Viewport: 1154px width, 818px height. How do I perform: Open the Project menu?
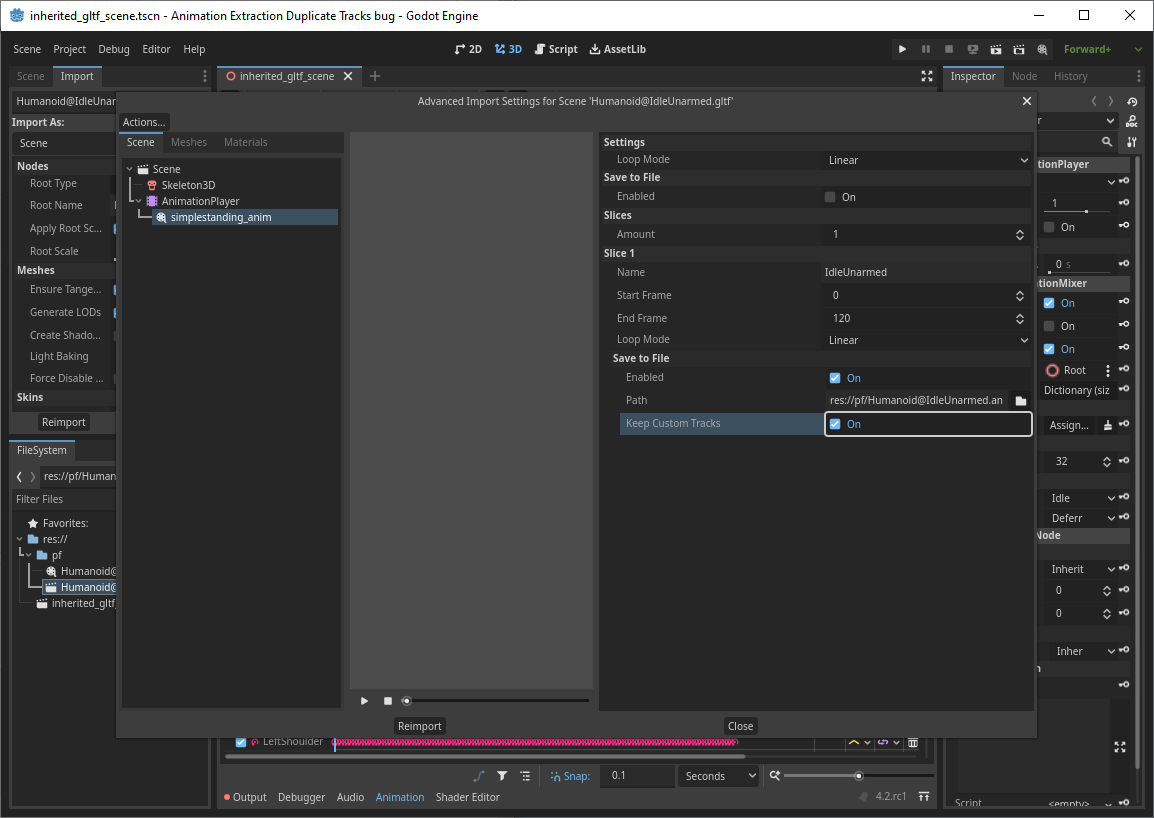click(69, 48)
